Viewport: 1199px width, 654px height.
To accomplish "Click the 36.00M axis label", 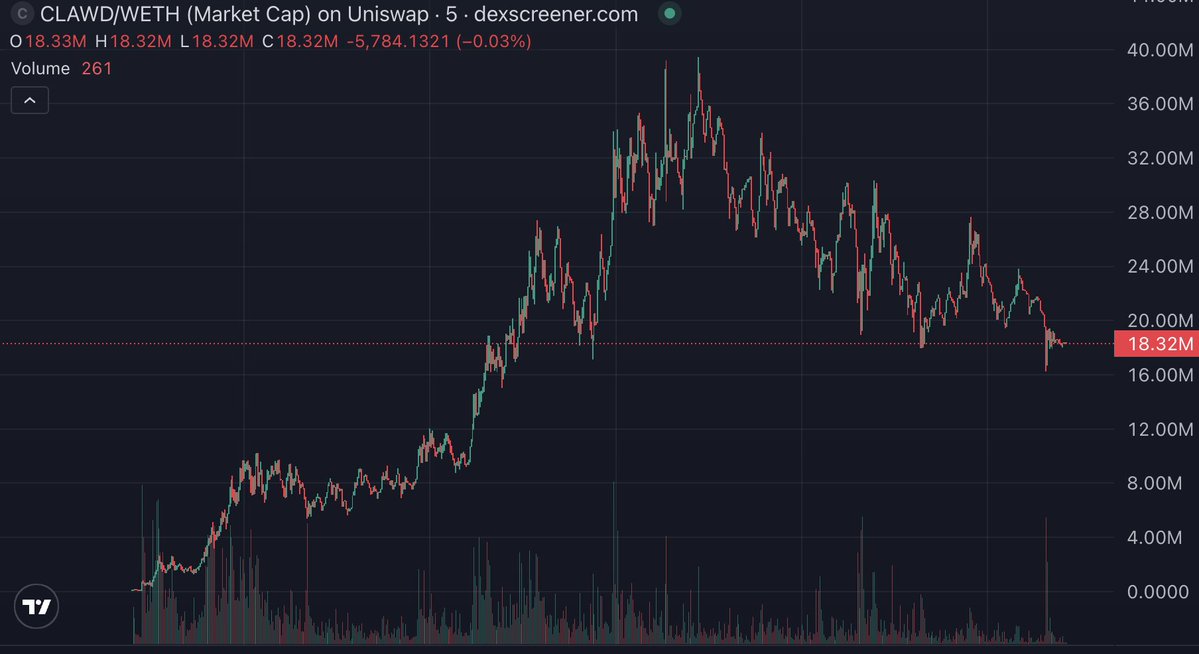I will pyautogui.click(x=1159, y=104).
